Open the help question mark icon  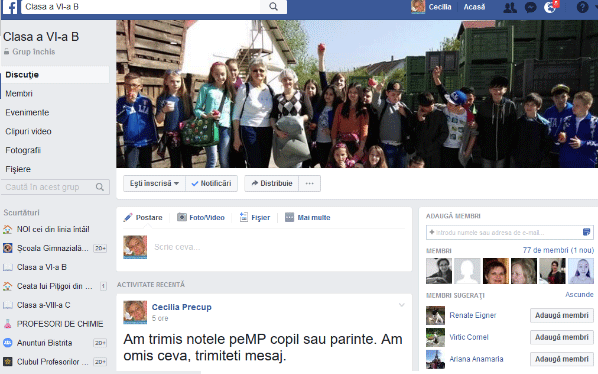(x=582, y=7)
